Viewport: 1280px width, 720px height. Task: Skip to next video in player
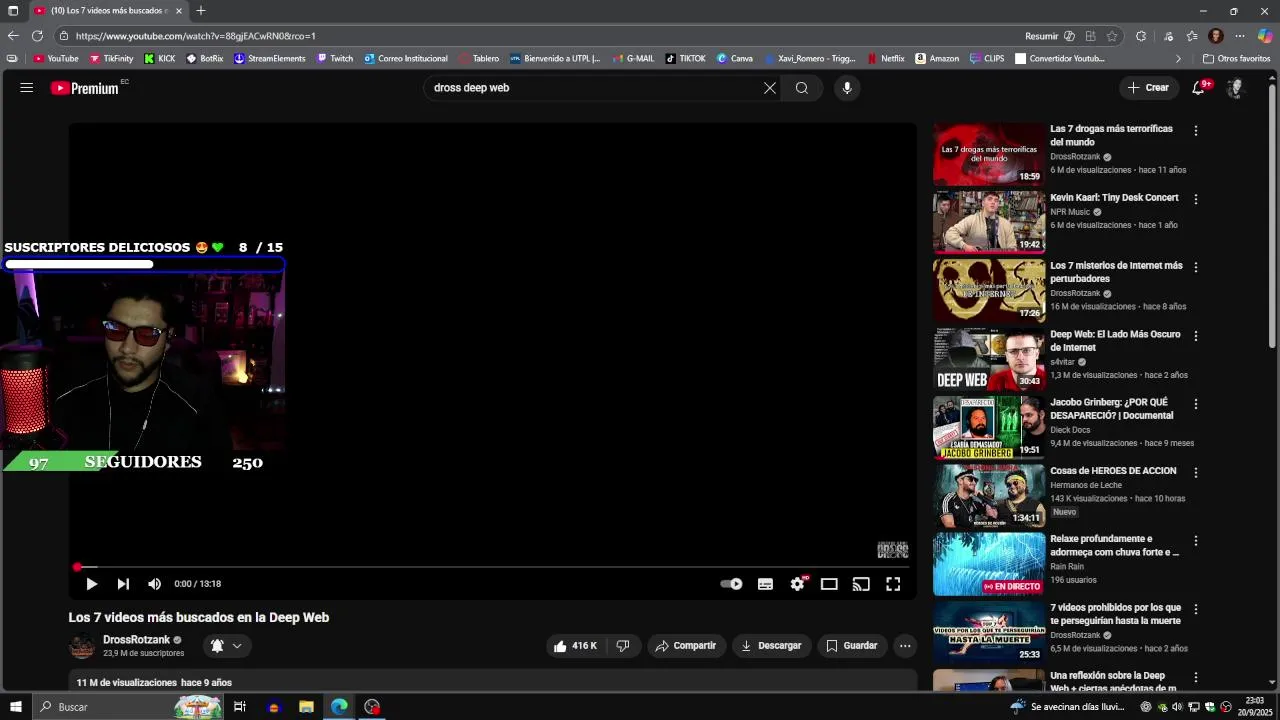pos(123,584)
